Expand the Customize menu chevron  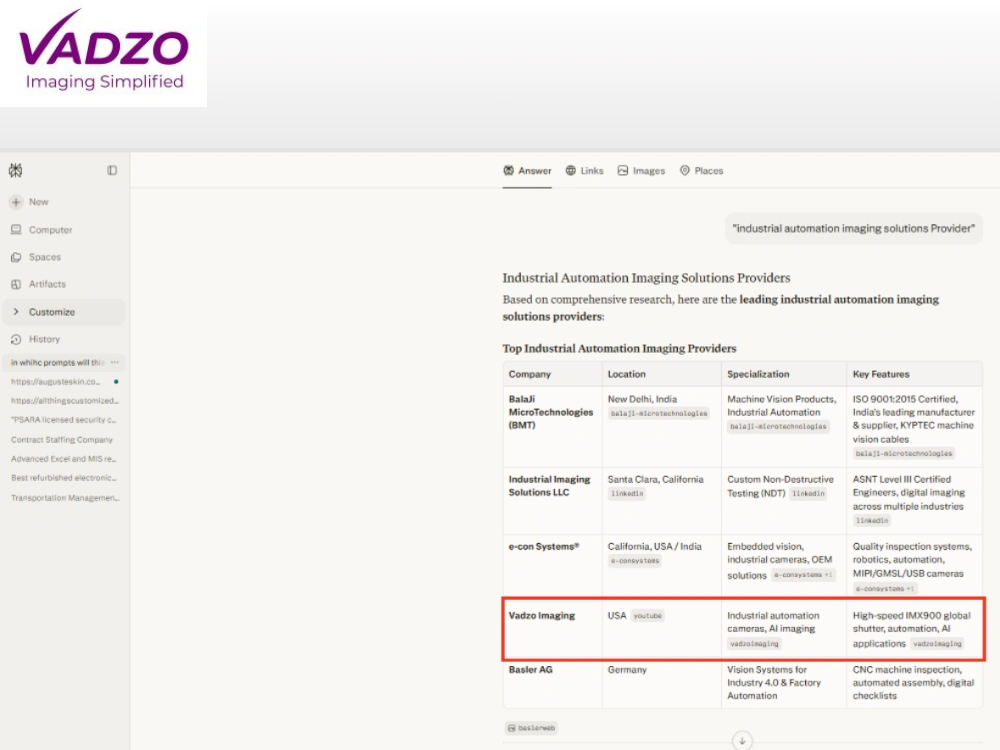[x=16, y=312]
